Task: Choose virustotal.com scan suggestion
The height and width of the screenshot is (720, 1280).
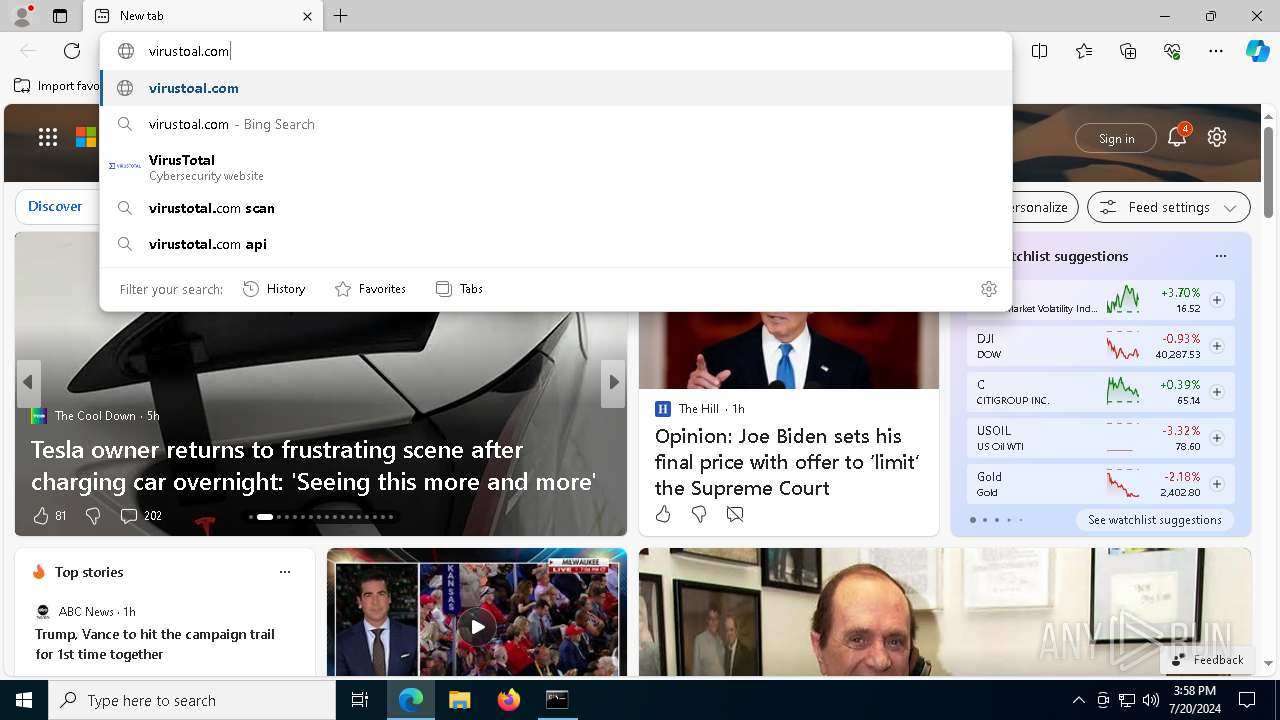Action: (x=556, y=208)
